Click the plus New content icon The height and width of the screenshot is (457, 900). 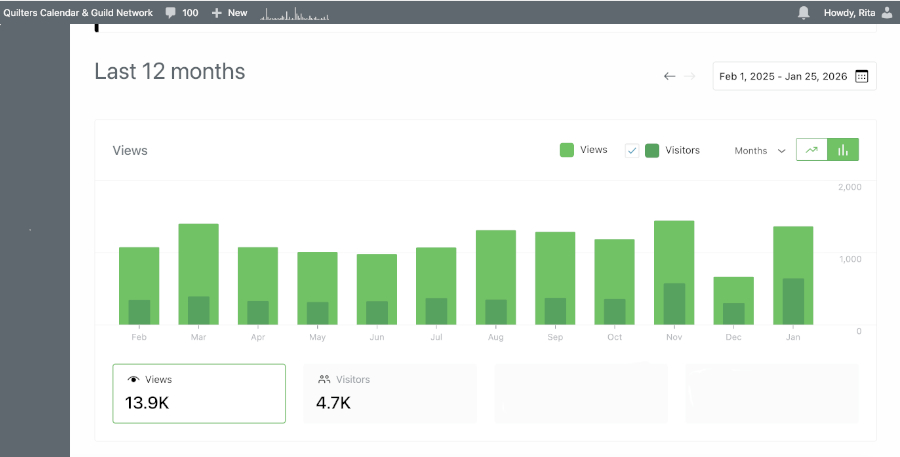click(217, 13)
